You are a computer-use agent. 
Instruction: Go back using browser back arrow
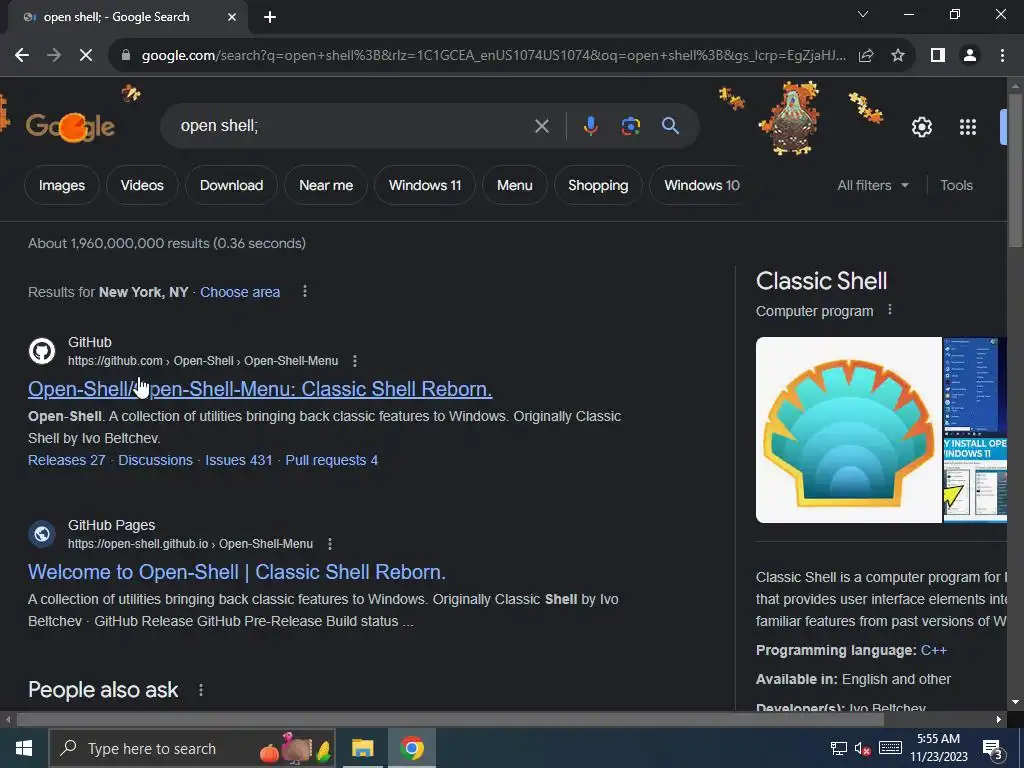[22, 56]
